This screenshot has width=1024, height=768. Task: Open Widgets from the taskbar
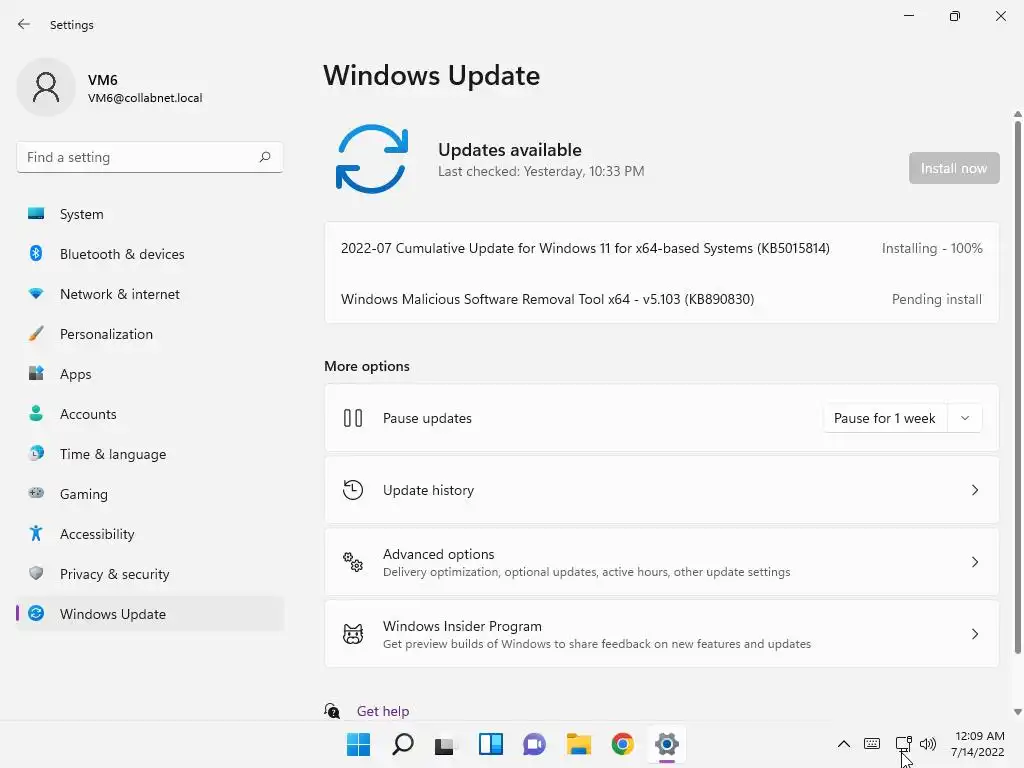(x=490, y=744)
